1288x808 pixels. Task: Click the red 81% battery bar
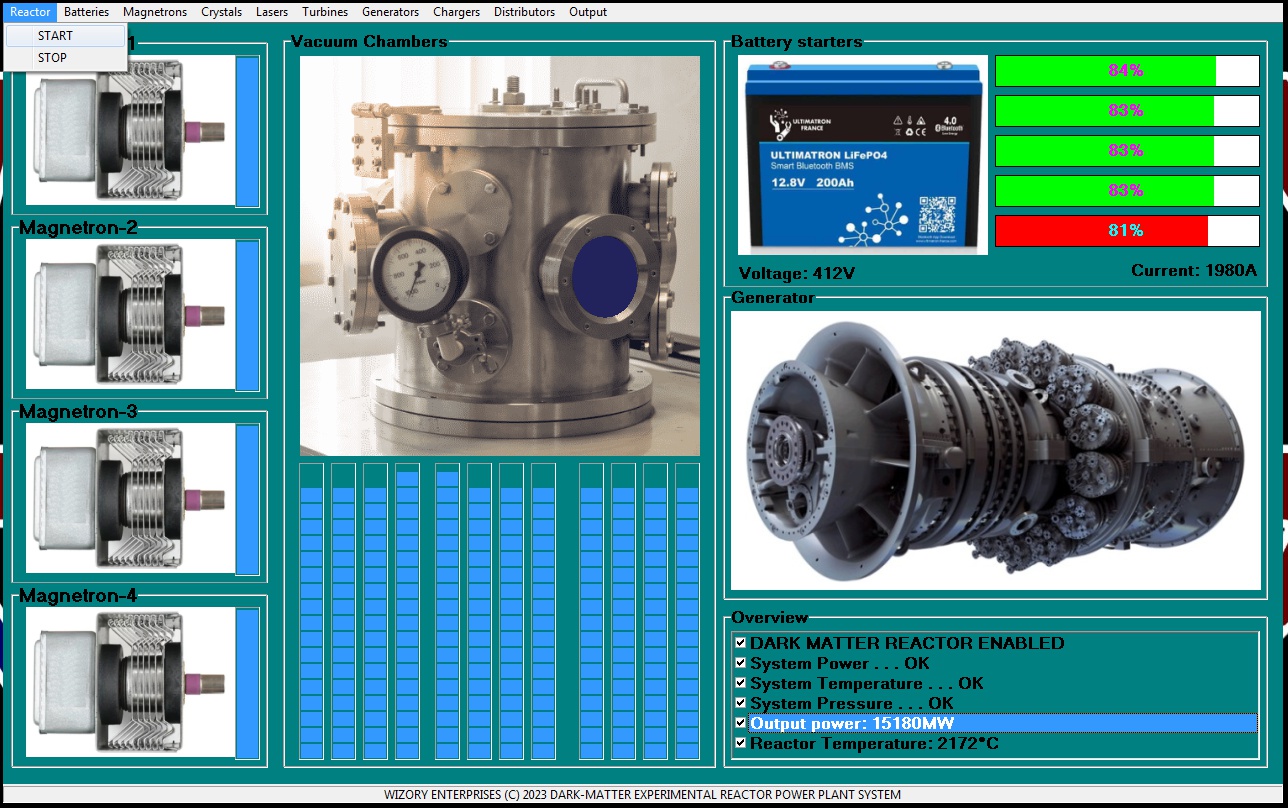[1127, 231]
